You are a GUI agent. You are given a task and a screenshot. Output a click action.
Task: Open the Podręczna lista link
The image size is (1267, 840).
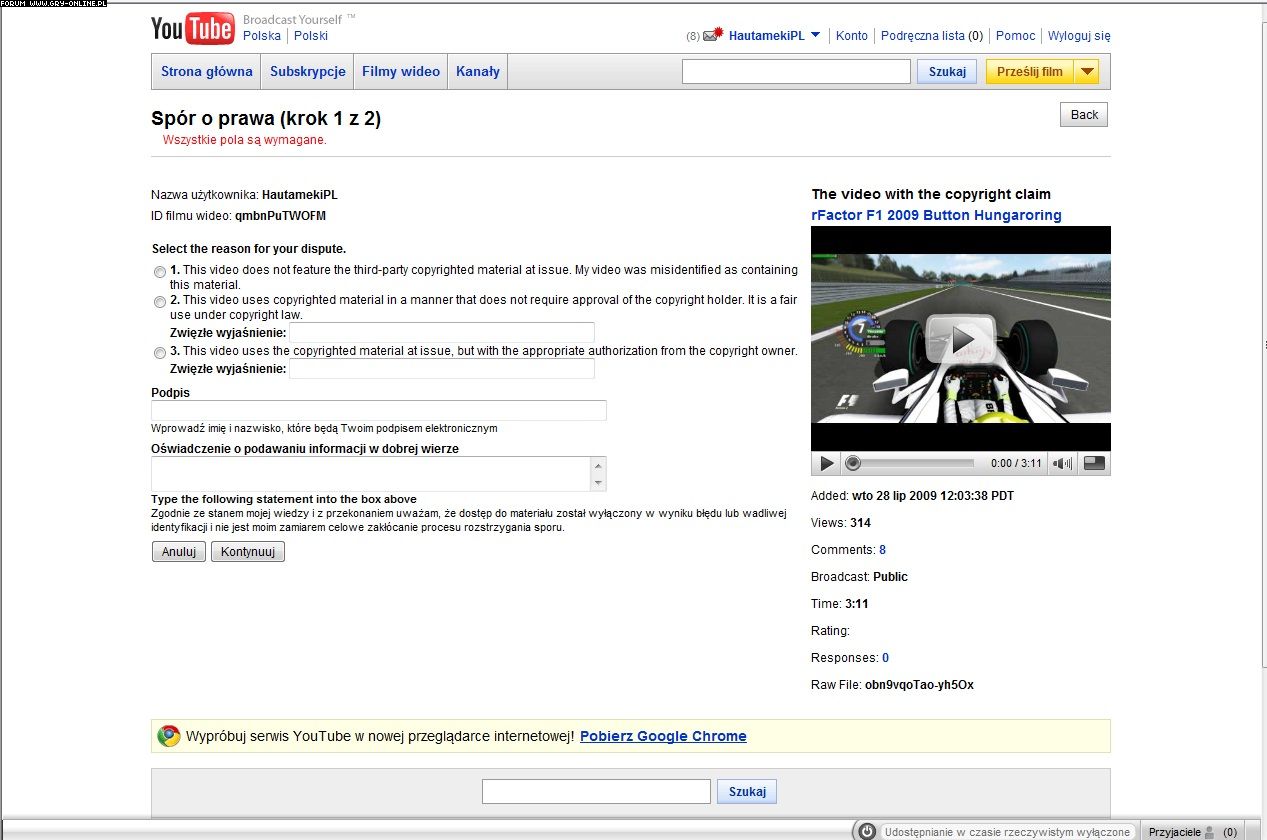tap(923, 35)
